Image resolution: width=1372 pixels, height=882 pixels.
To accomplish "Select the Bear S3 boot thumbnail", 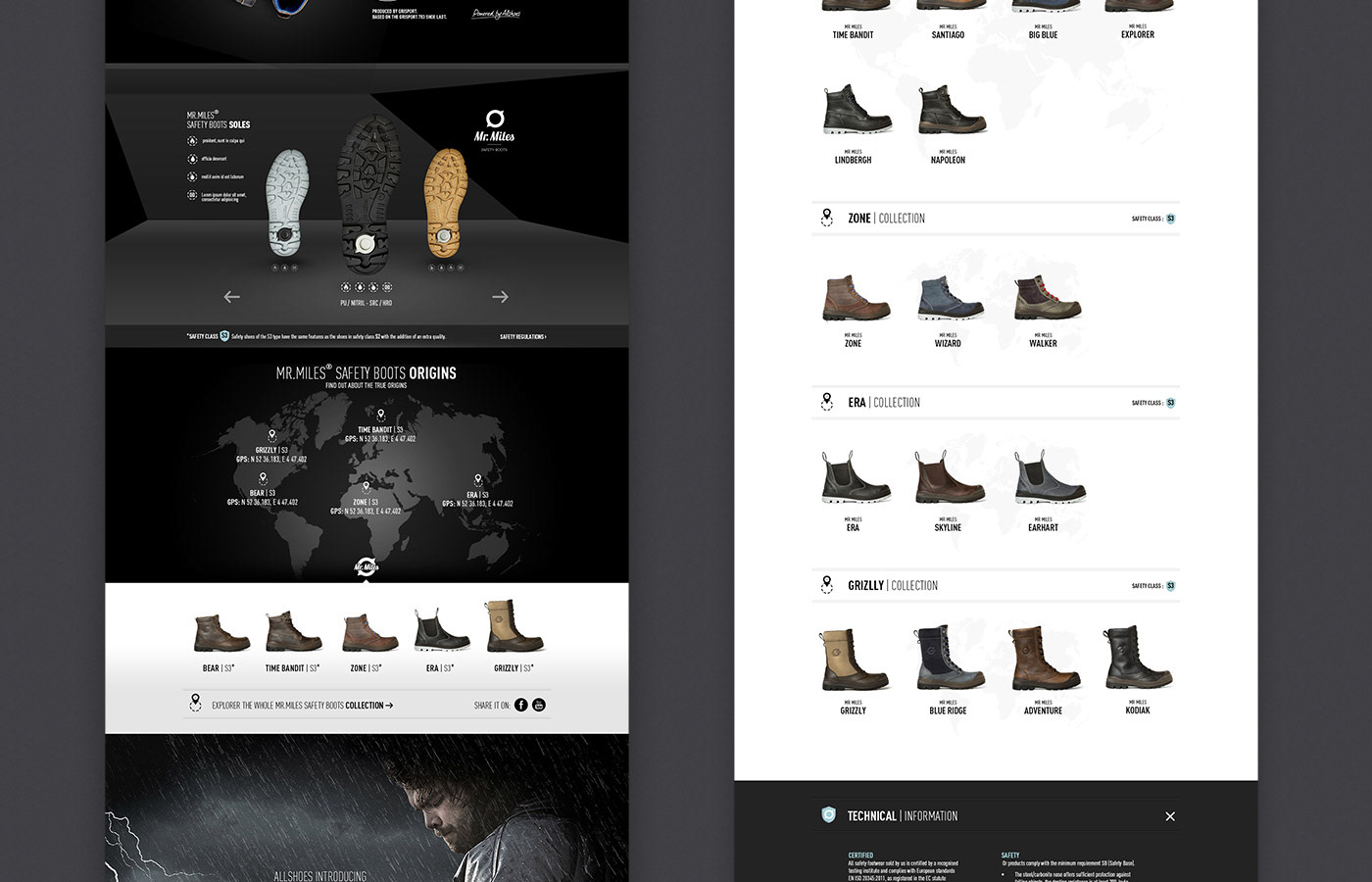I will pos(221,633).
